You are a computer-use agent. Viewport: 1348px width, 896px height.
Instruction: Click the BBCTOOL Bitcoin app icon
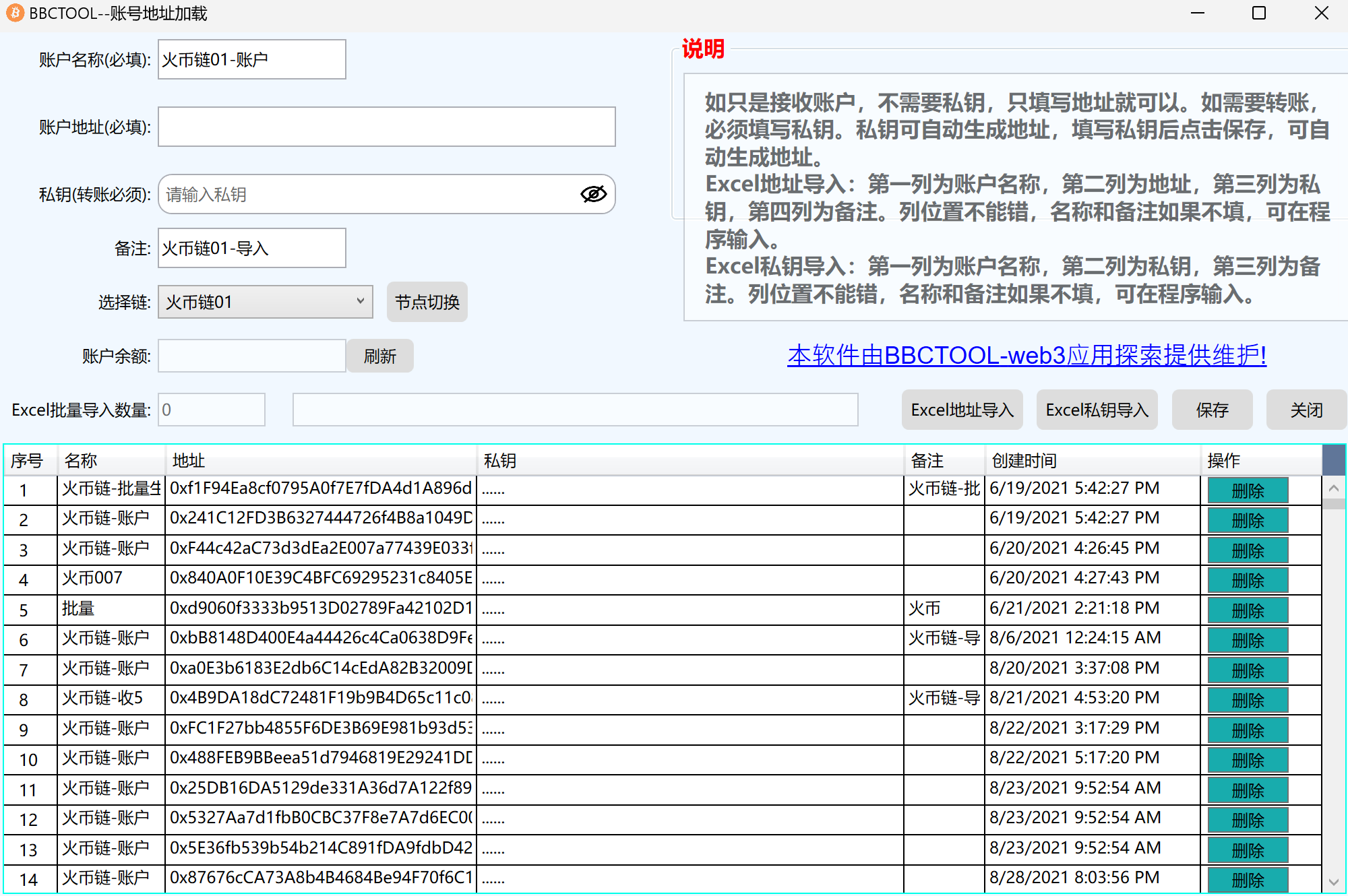(x=15, y=13)
